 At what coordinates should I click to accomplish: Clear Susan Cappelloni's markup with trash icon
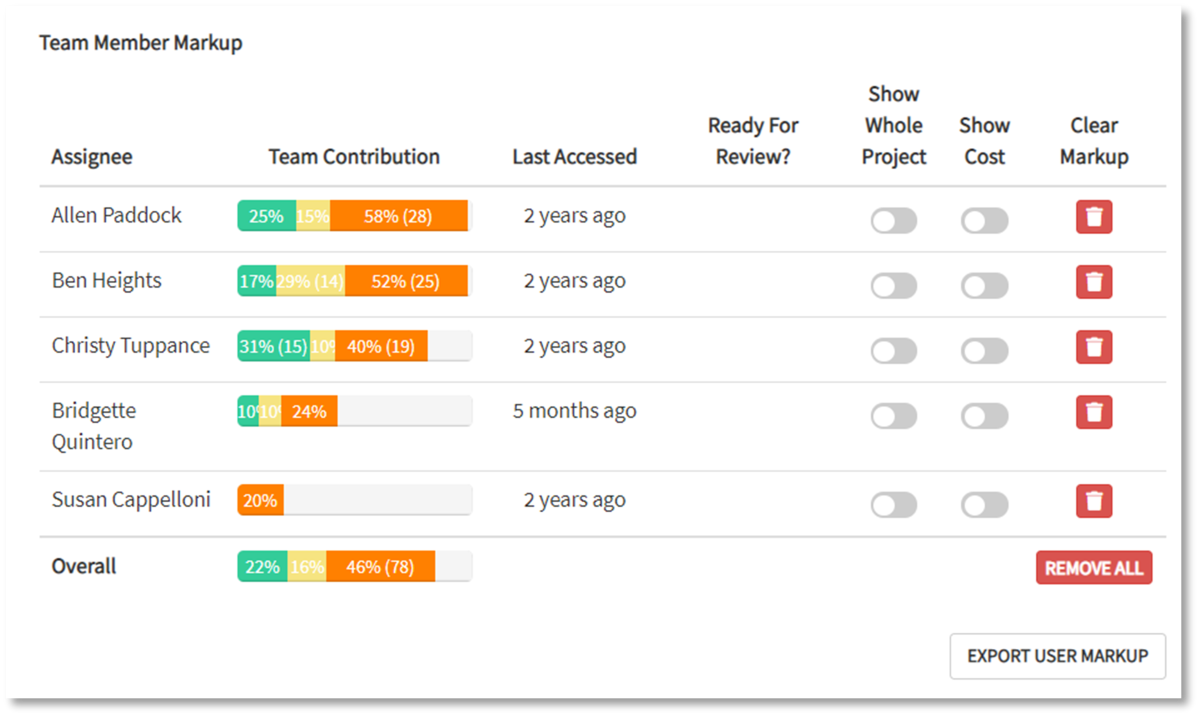click(1094, 501)
